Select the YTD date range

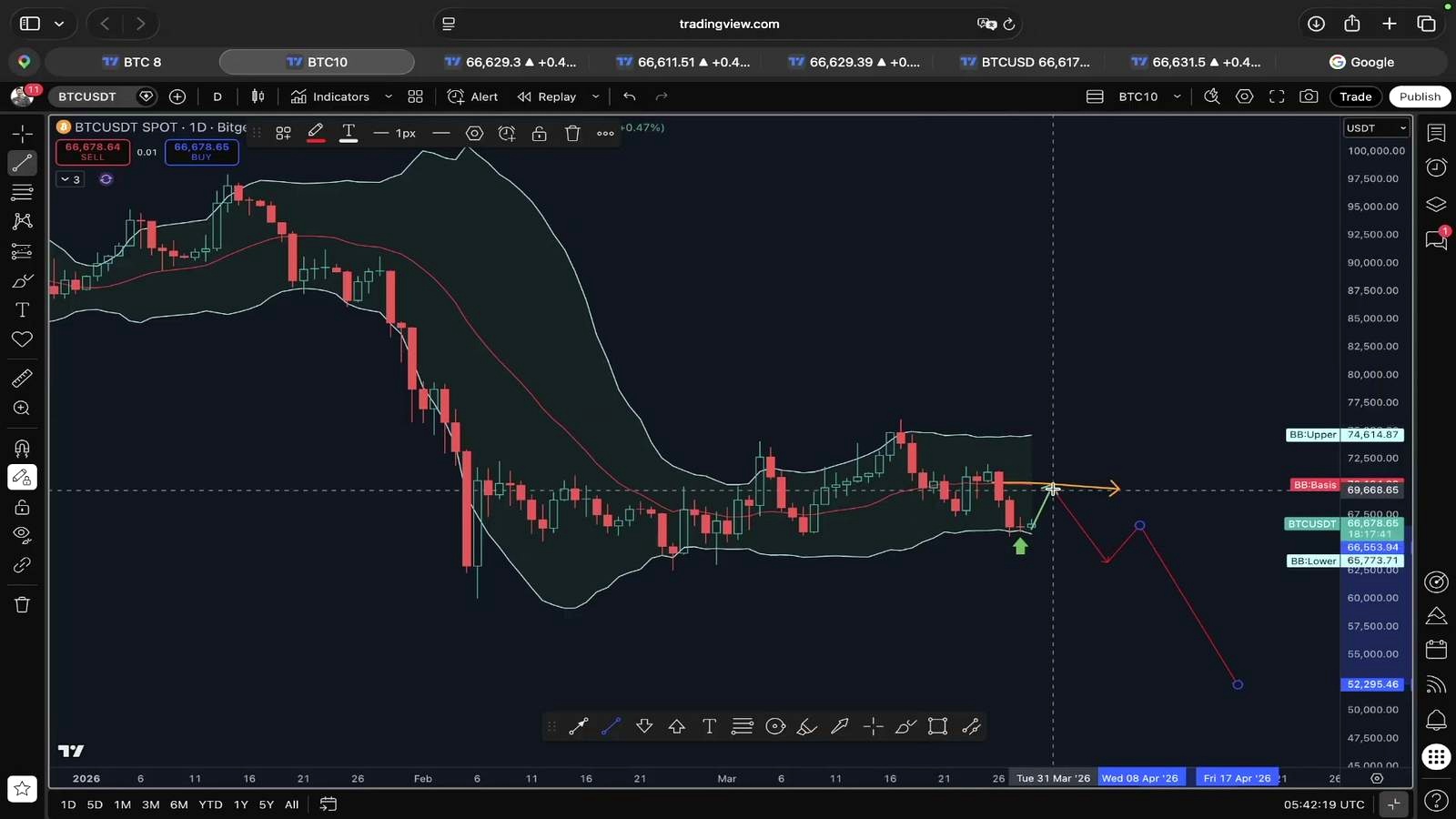pyautogui.click(x=210, y=804)
